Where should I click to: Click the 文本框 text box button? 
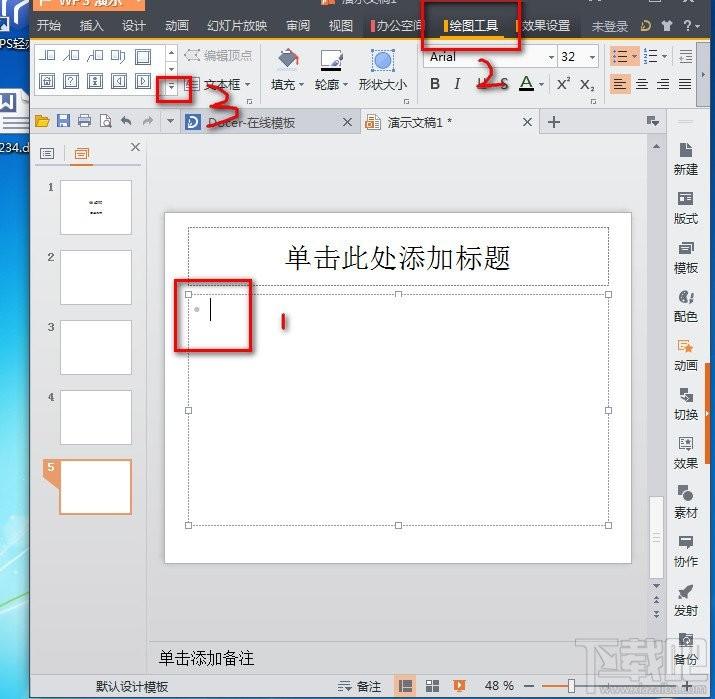click(220, 84)
